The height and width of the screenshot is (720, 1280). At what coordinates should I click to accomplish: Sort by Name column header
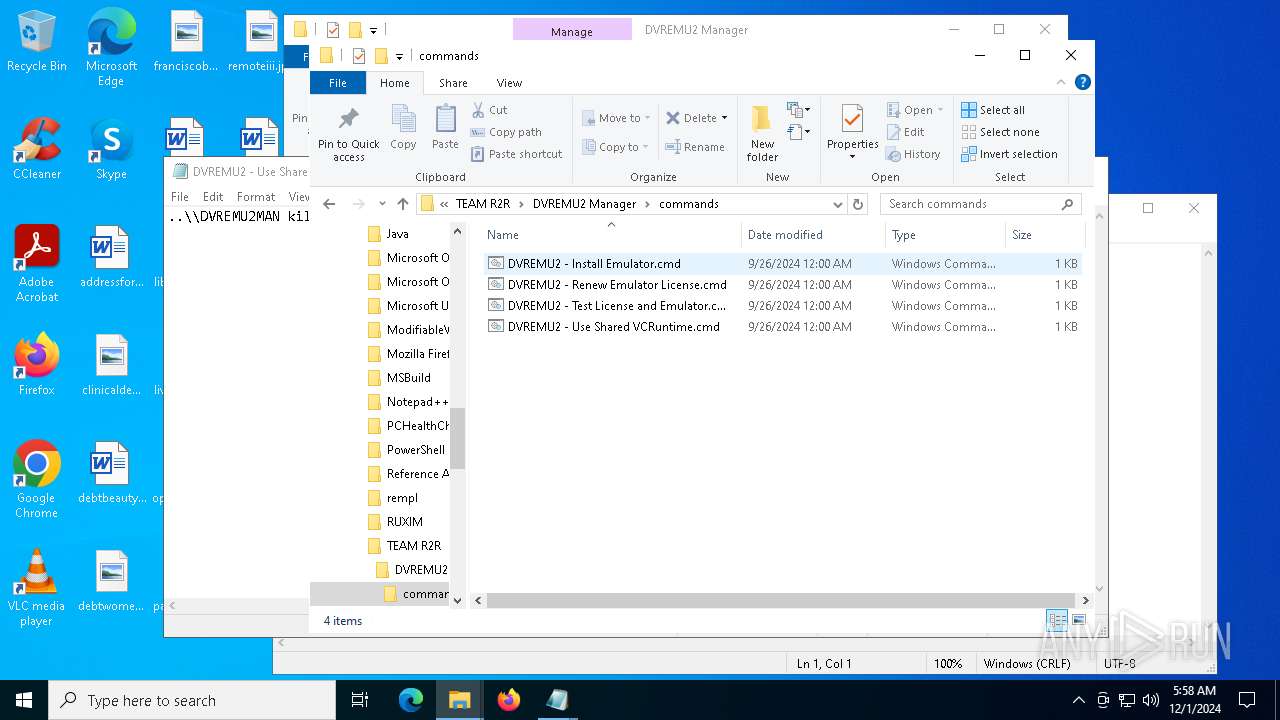coord(612,235)
